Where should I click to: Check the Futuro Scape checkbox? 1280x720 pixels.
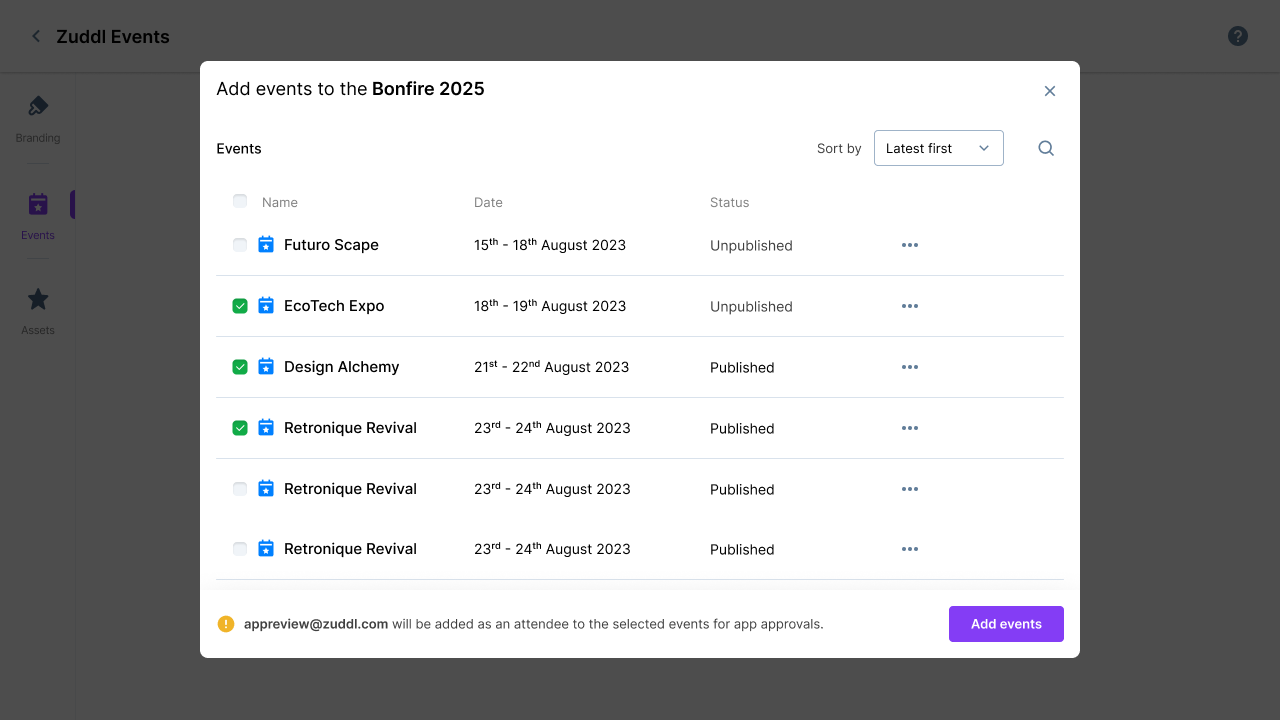[240, 245]
